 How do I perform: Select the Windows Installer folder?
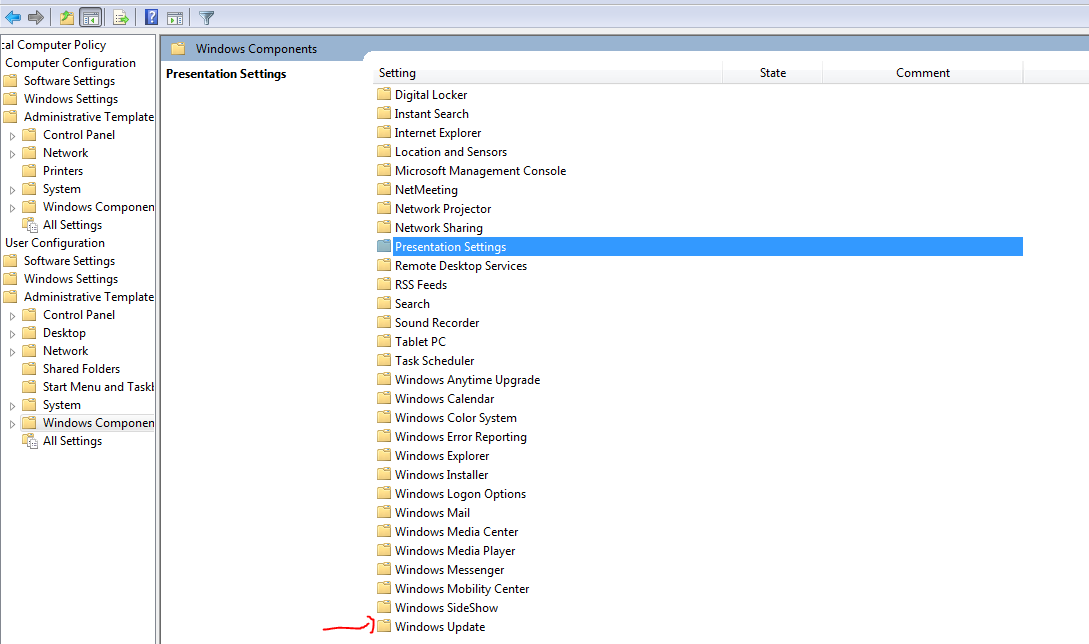[441, 474]
